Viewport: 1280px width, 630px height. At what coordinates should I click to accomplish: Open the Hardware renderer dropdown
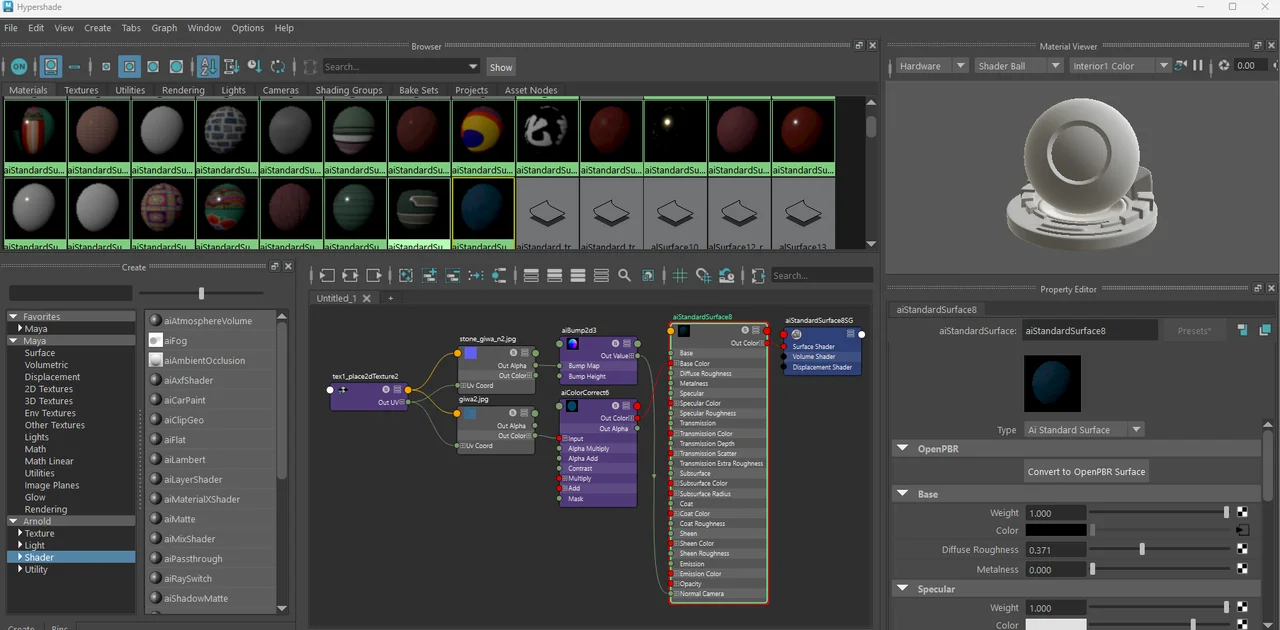click(x=930, y=66)
